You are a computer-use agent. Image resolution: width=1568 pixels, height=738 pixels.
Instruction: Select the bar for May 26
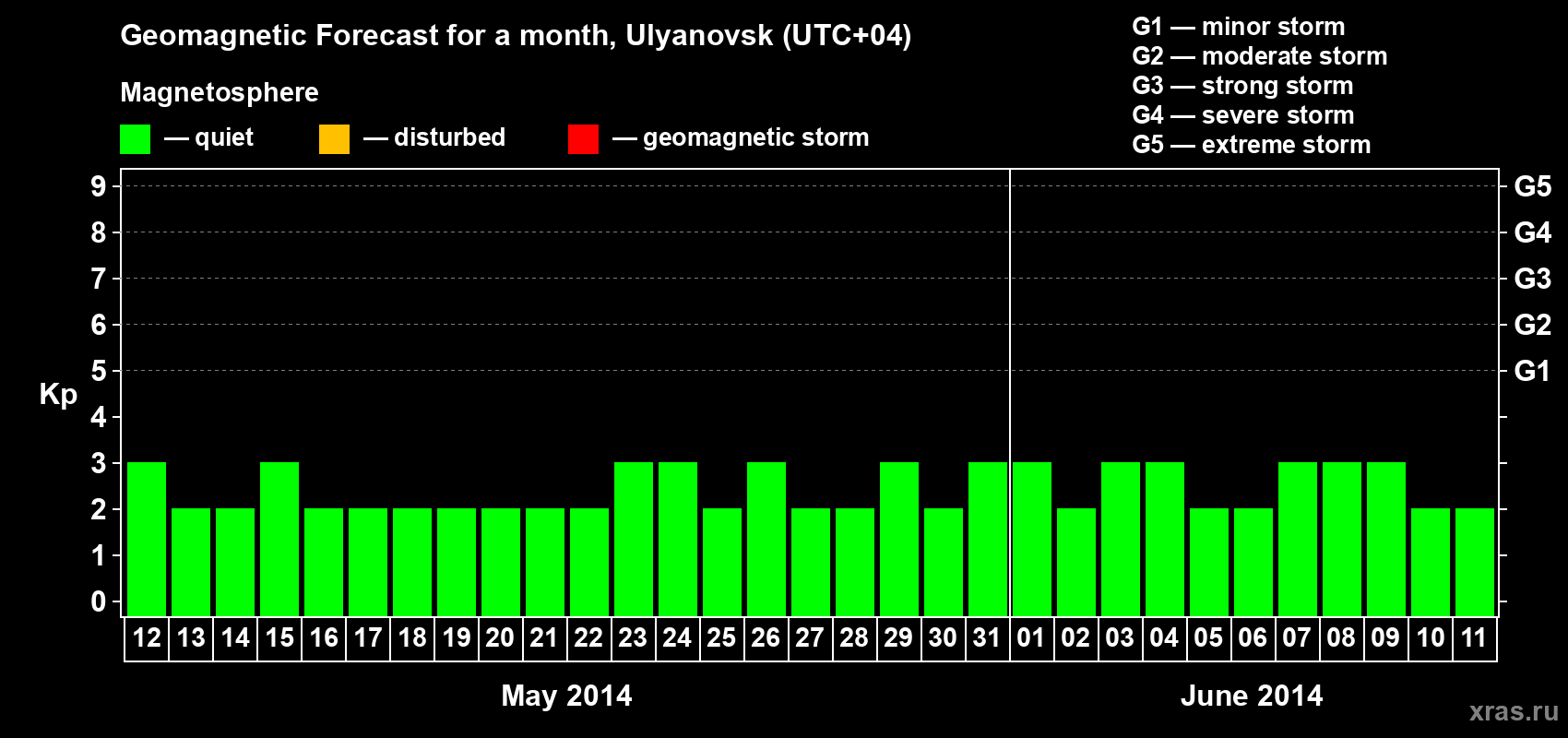coord(766,539)
